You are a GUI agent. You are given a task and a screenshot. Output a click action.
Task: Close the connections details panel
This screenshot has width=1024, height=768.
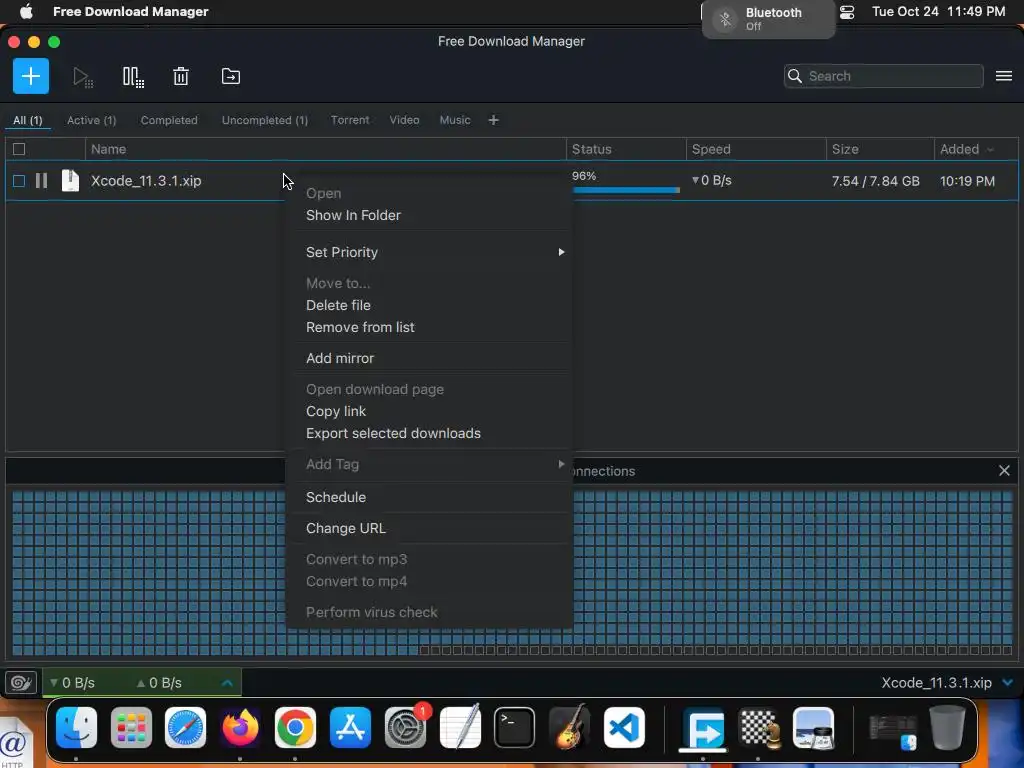tap(1004, 471)
